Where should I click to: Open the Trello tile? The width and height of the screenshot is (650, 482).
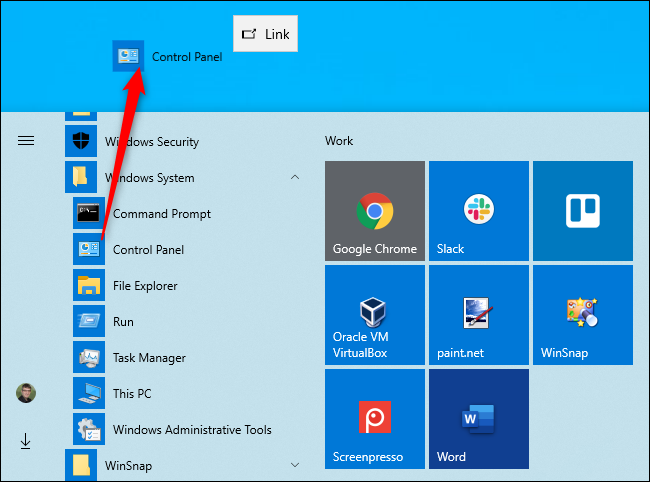[582, 210]
